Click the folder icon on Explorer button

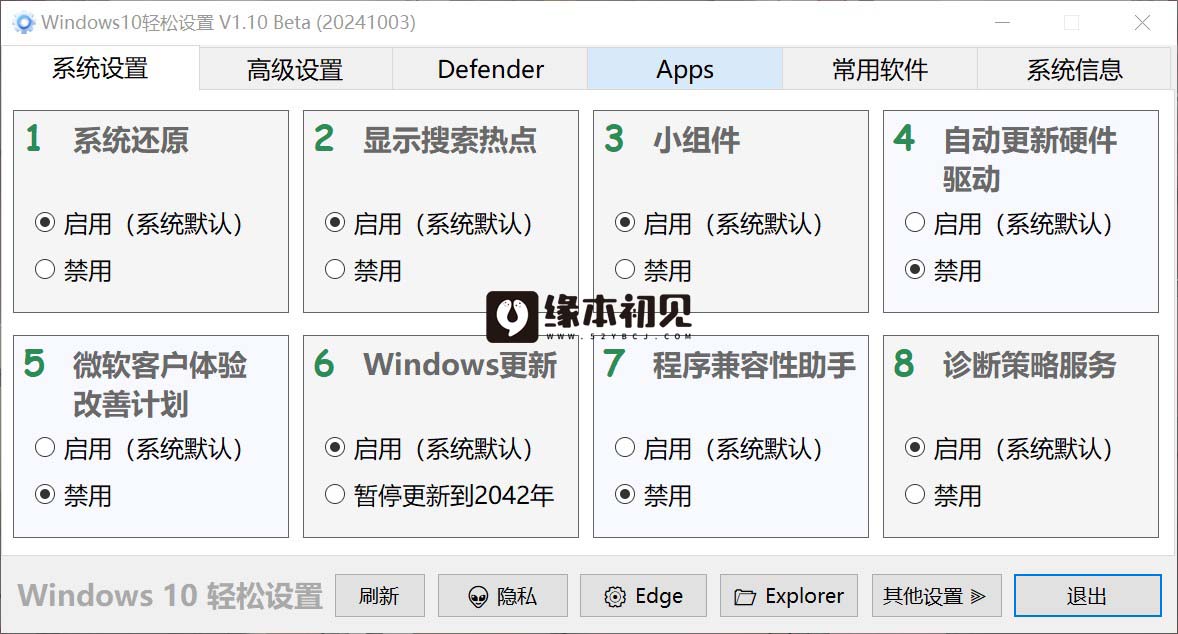pos(745,597)
